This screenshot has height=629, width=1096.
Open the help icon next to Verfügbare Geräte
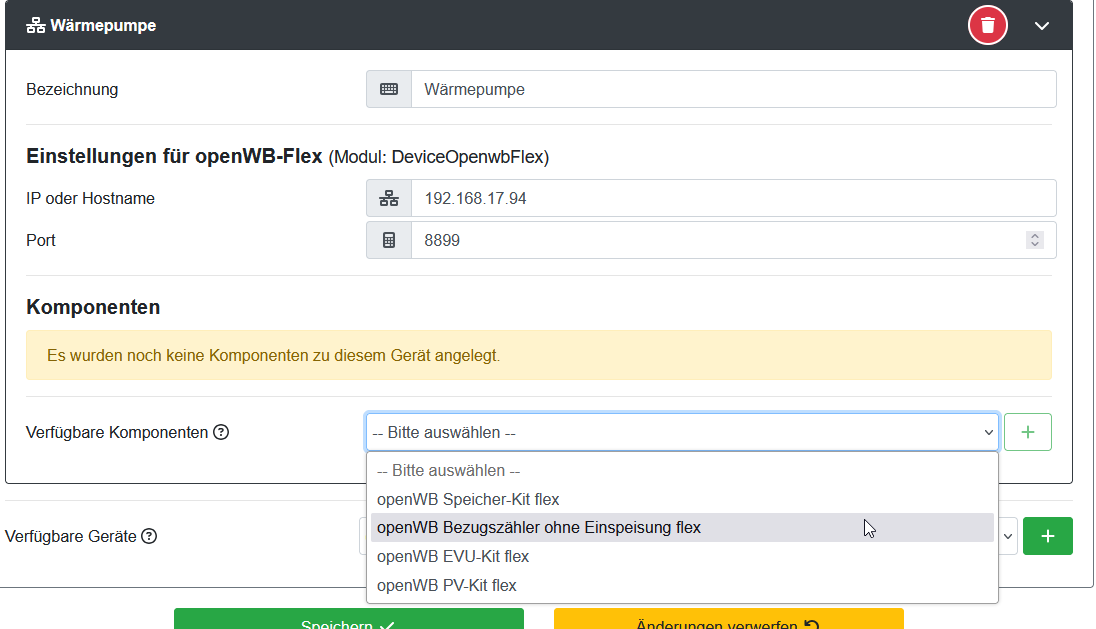(148, 536)
